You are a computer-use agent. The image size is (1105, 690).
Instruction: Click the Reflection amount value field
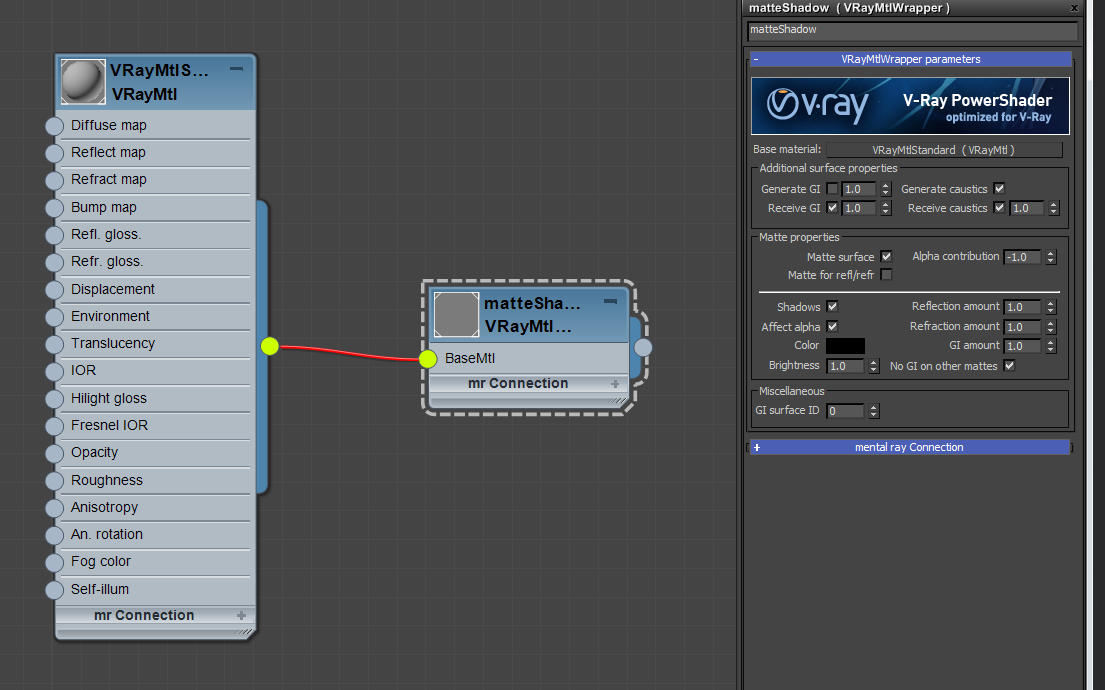1023,307
